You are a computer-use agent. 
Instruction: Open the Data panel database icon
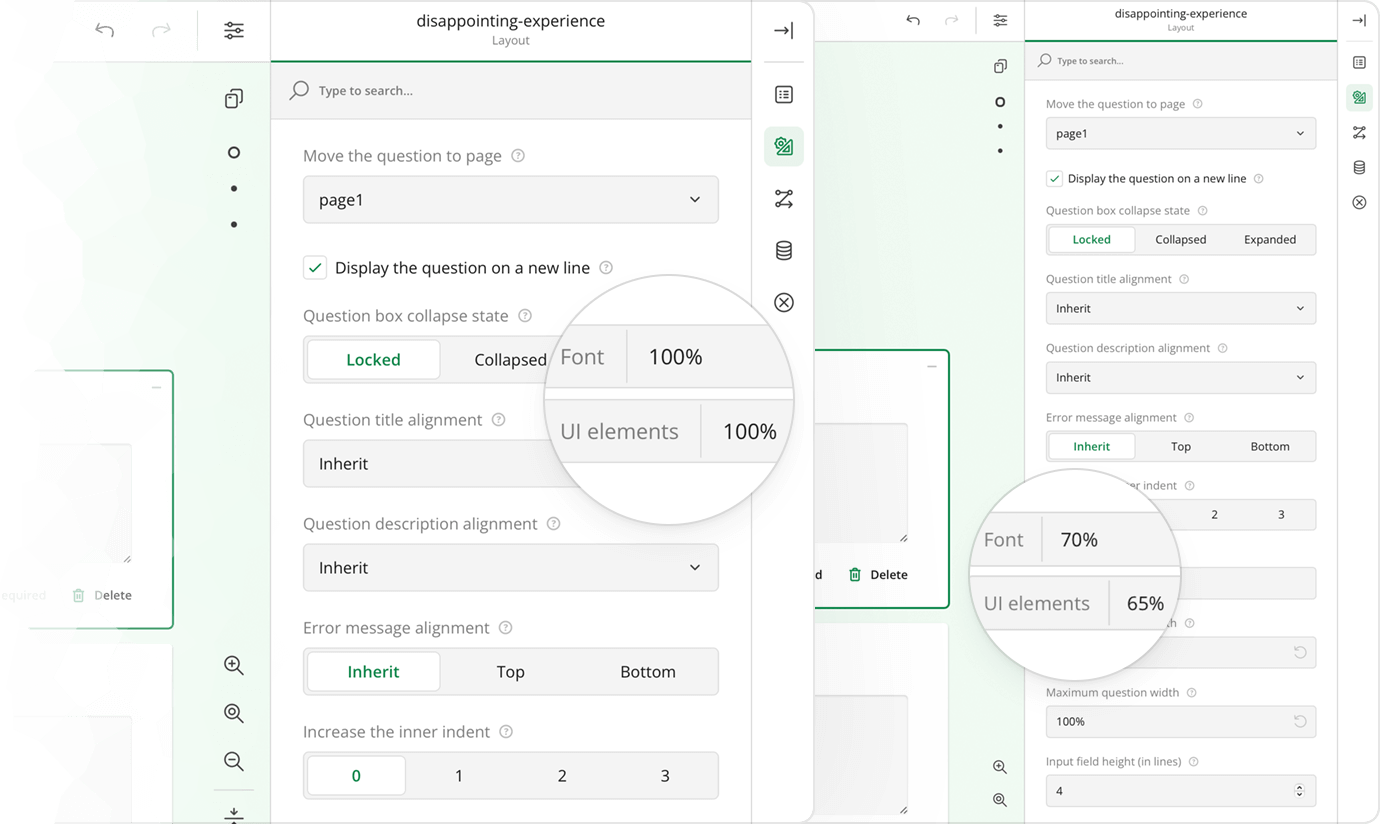point(783,250)
